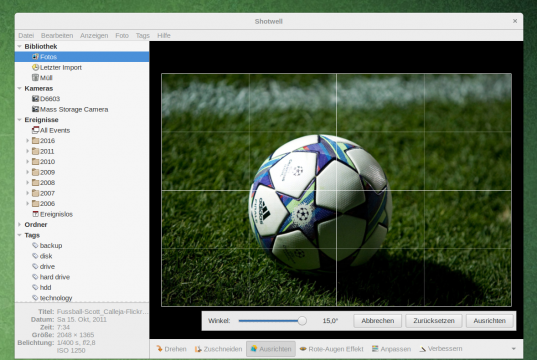
Task: Expand the 2008 events folder
Action: [28, 183]
